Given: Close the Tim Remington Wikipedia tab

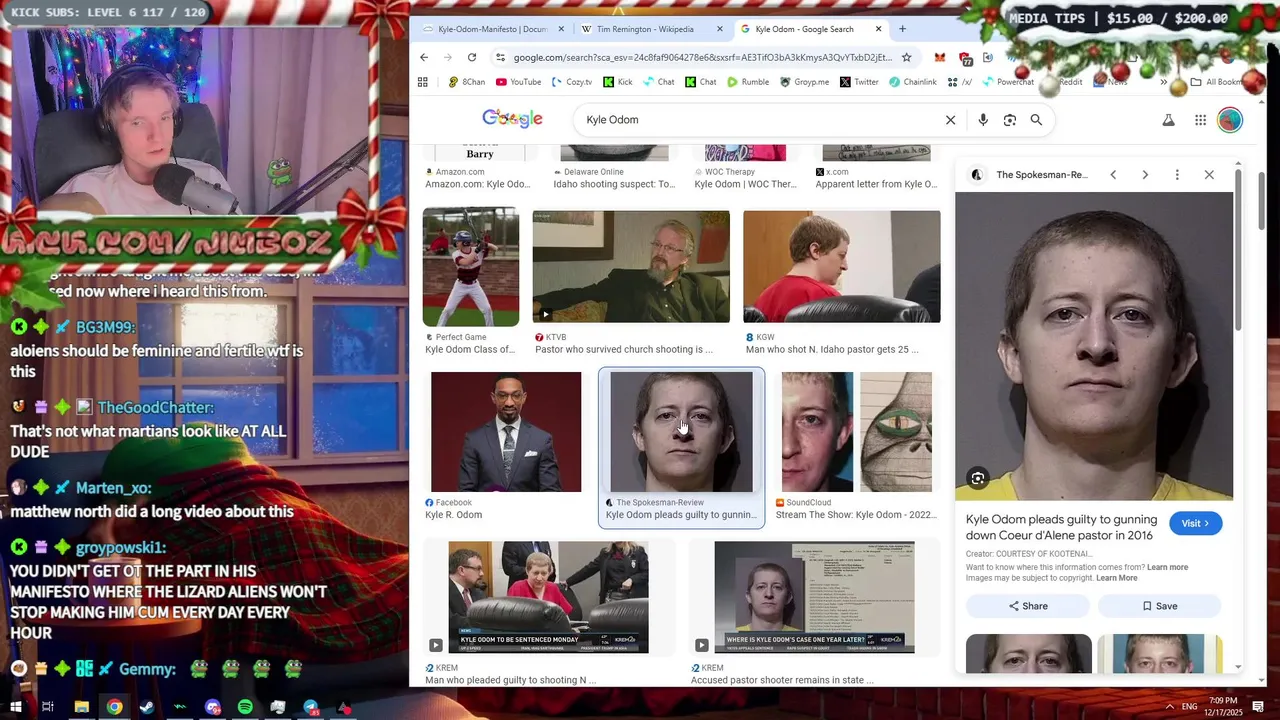Looking at the screenshot, I should [x=719, y=29].
